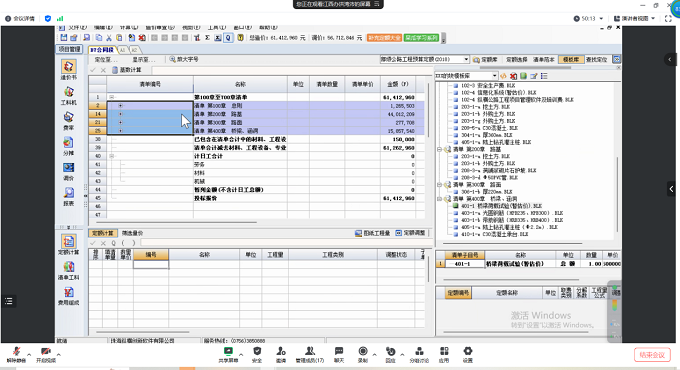Open the 调价 sidebar icon

tap(69, 171)
